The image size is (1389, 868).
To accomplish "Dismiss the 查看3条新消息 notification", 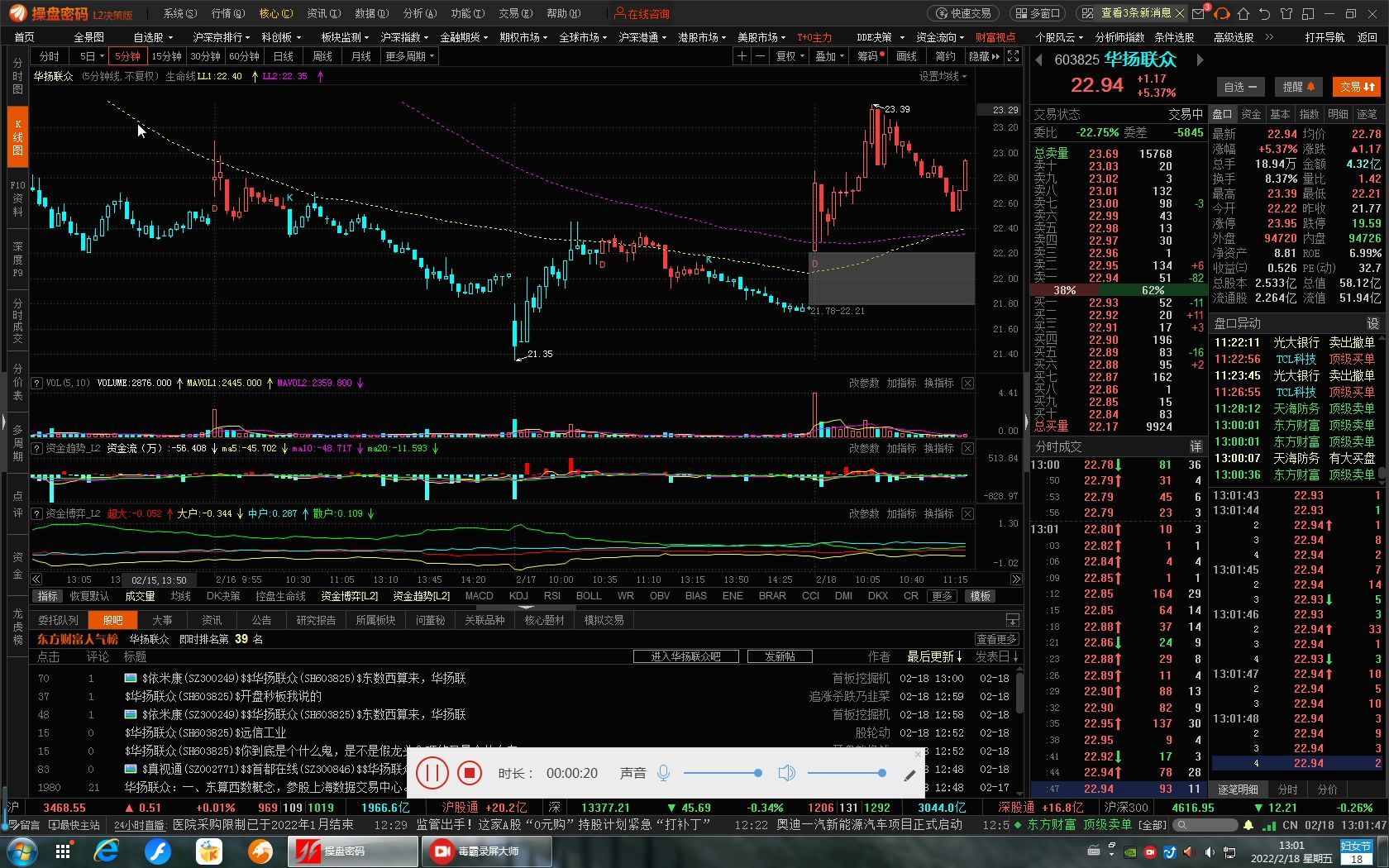I will tap(1179, 13).
